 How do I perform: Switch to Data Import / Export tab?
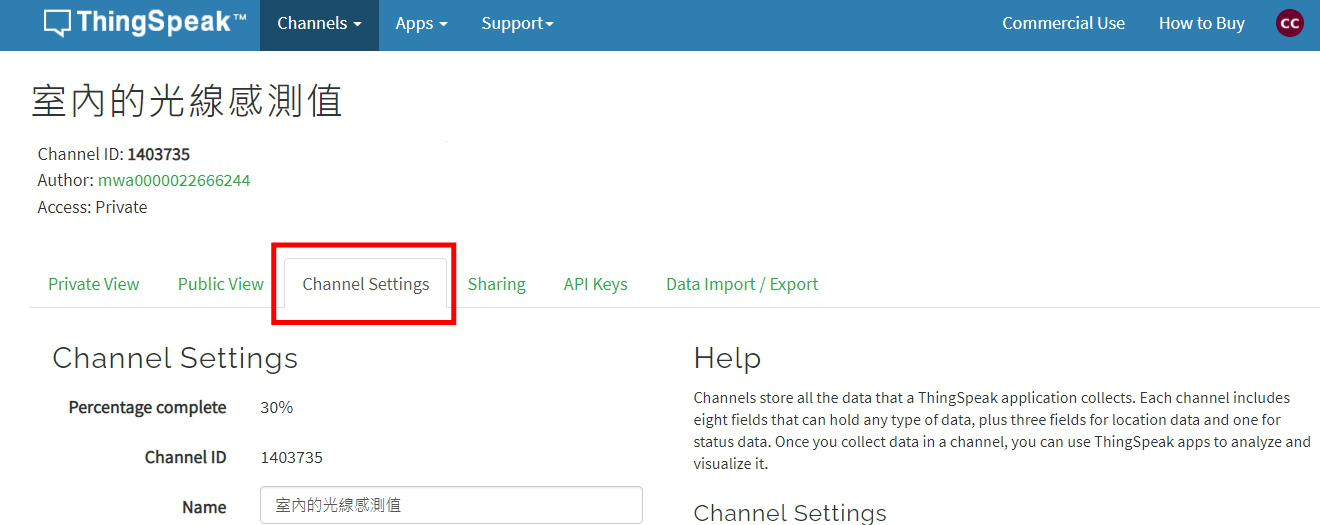click(x=742, y=284)
